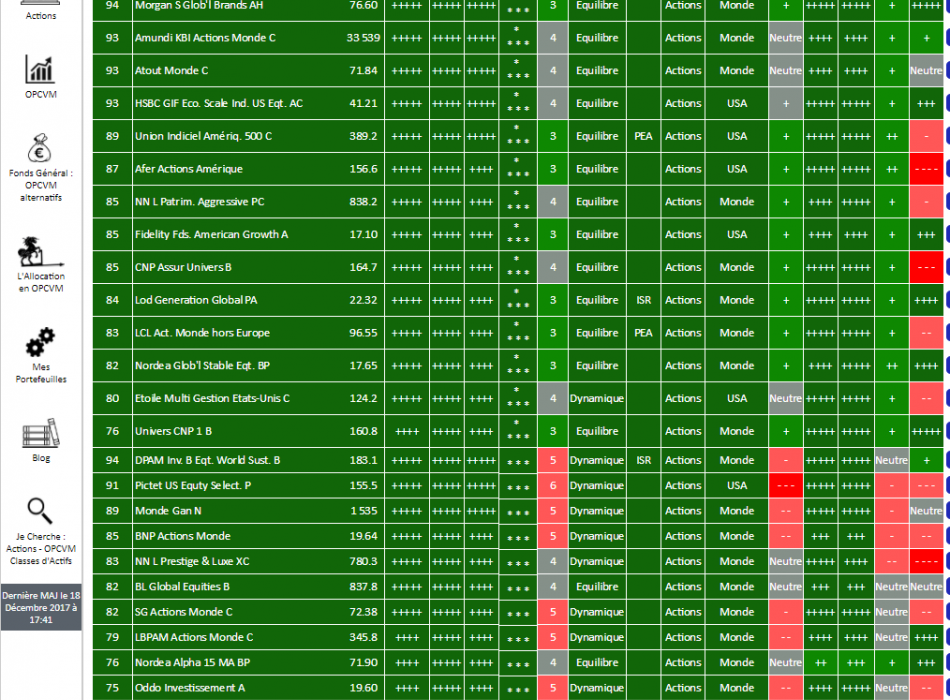This screenshot has height=700, width=950.
Task: Click the Je Cherche magnifying glass icon
Action: click(x=40, y=512)
